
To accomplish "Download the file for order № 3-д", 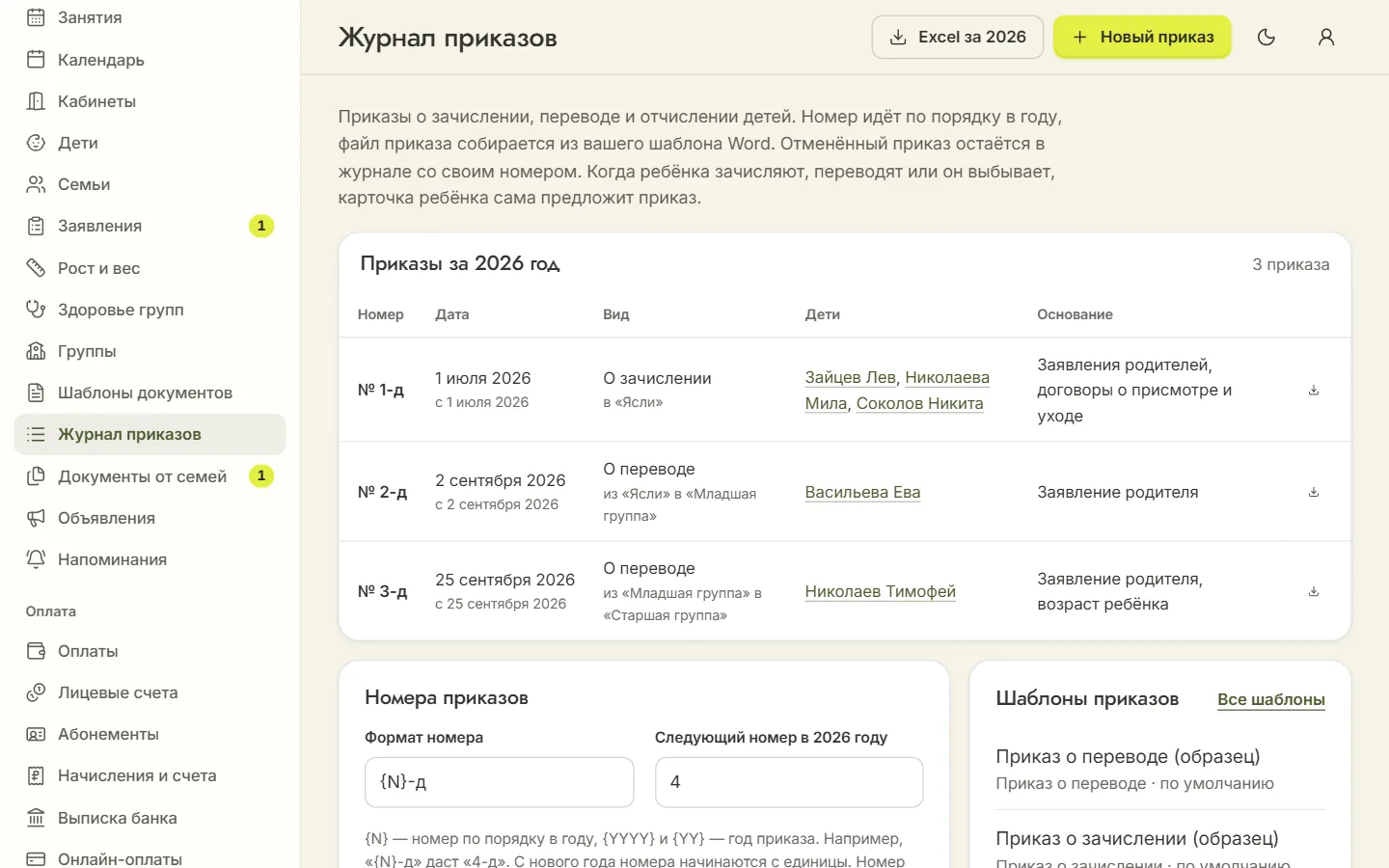I will [x=1313, y=591].
